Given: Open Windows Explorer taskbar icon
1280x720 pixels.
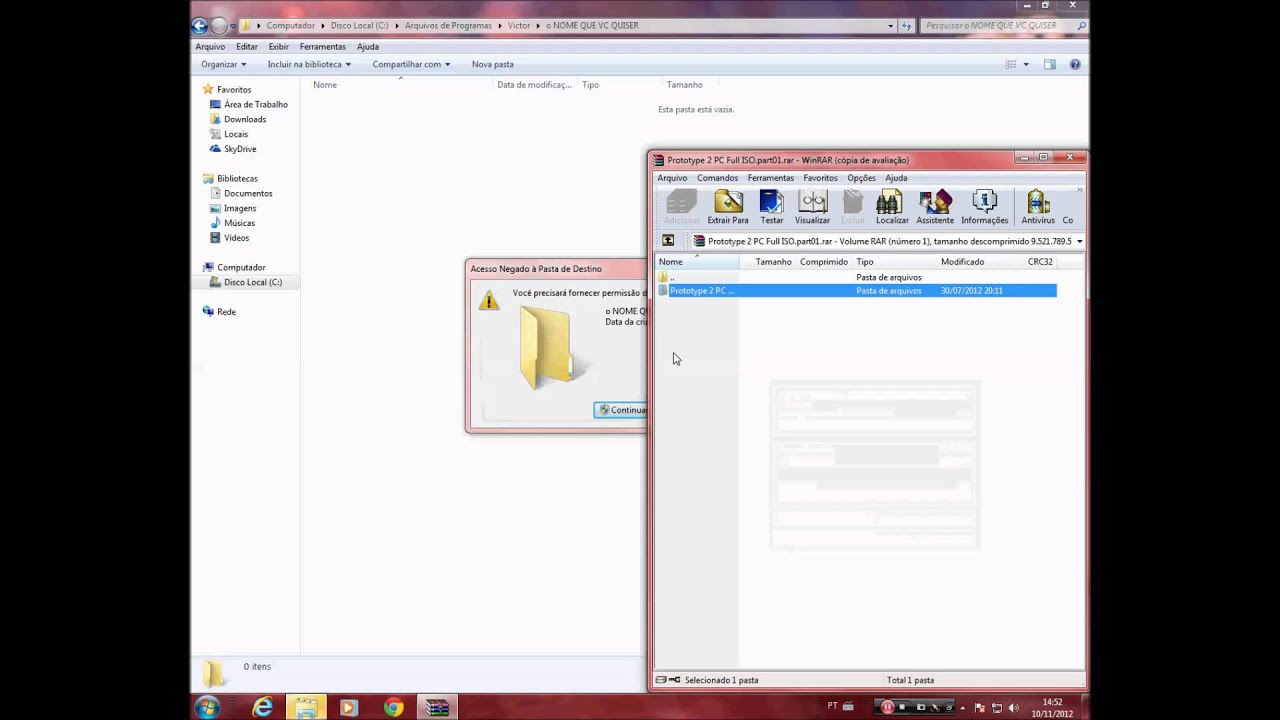Looking at the screenshot, I should [306, 707].
